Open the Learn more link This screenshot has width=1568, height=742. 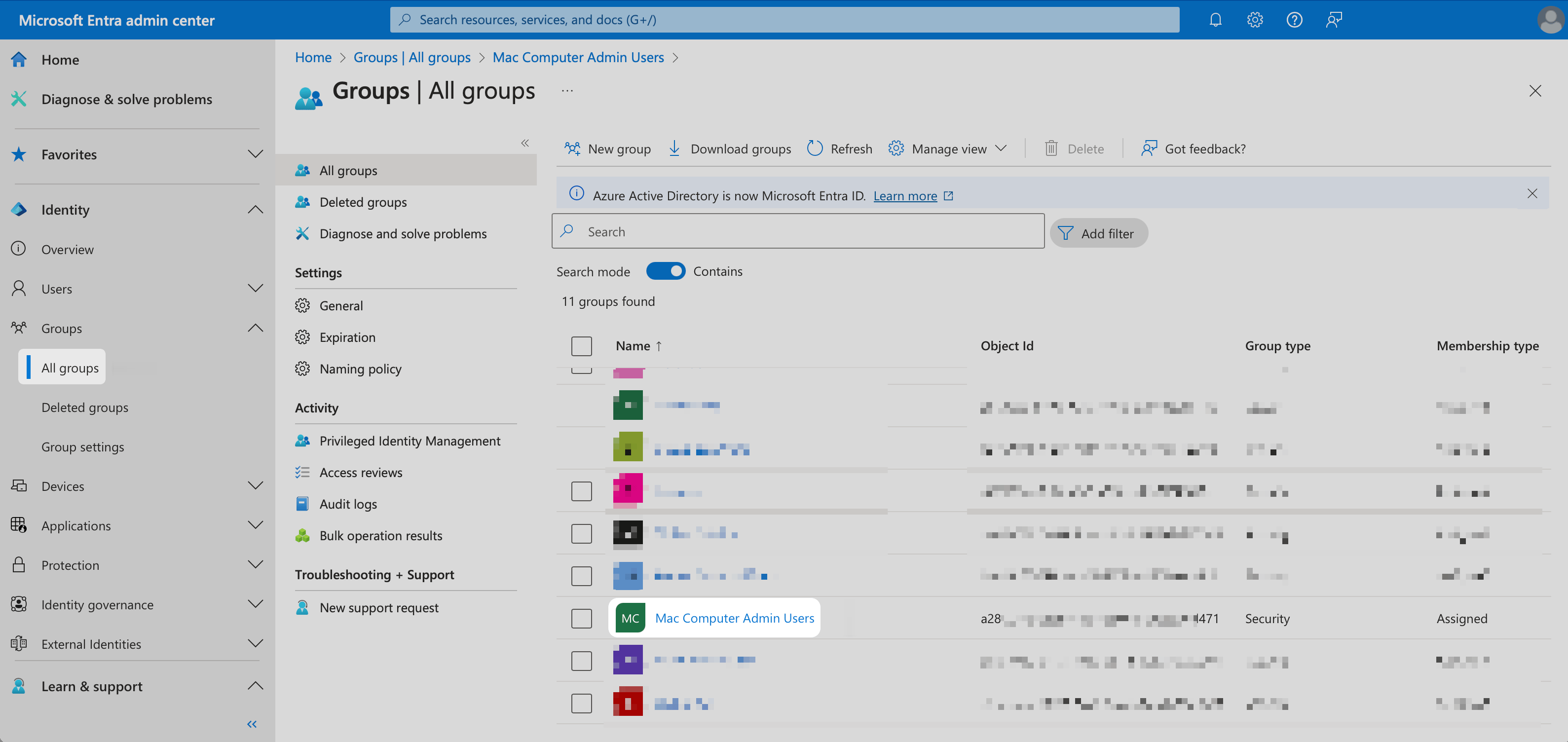tap(905, 195)
